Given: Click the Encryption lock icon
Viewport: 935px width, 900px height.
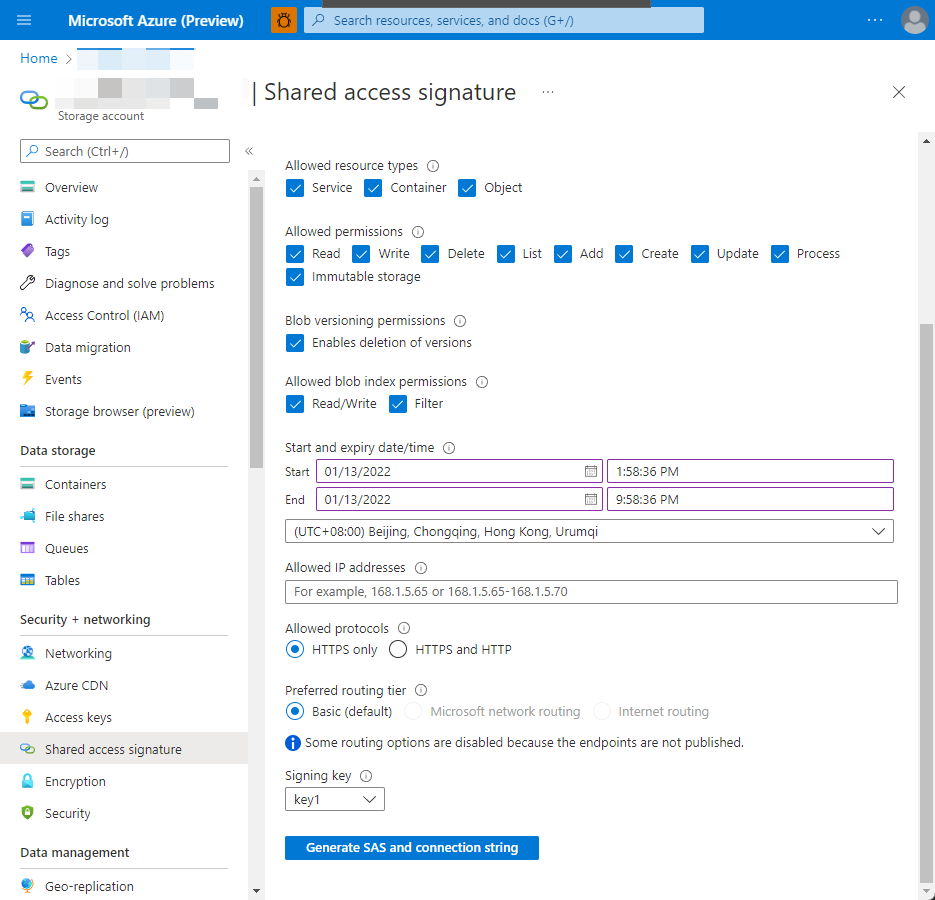Looking at the screenshot, I should [27, 781].
